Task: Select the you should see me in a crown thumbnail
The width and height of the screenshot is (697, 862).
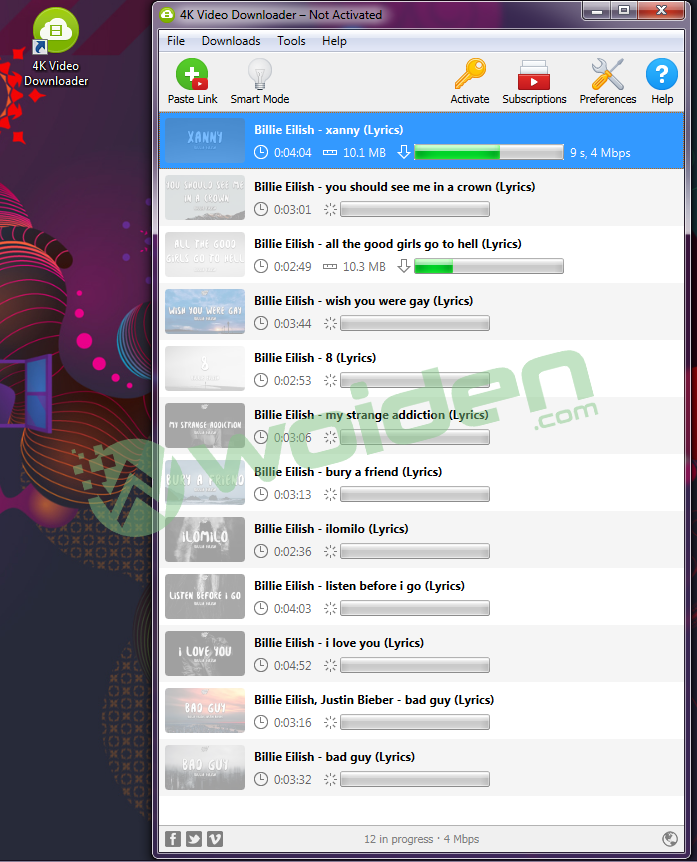Action: click(x=205, y=197)
